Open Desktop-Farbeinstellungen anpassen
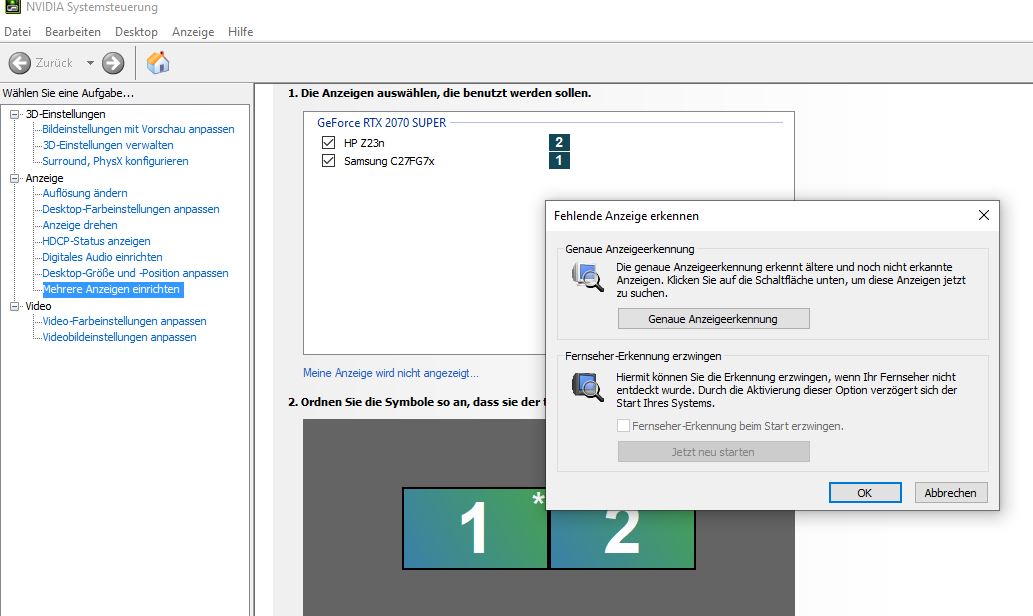This screenshot has width=1033, height=616. tap(131, 209)
